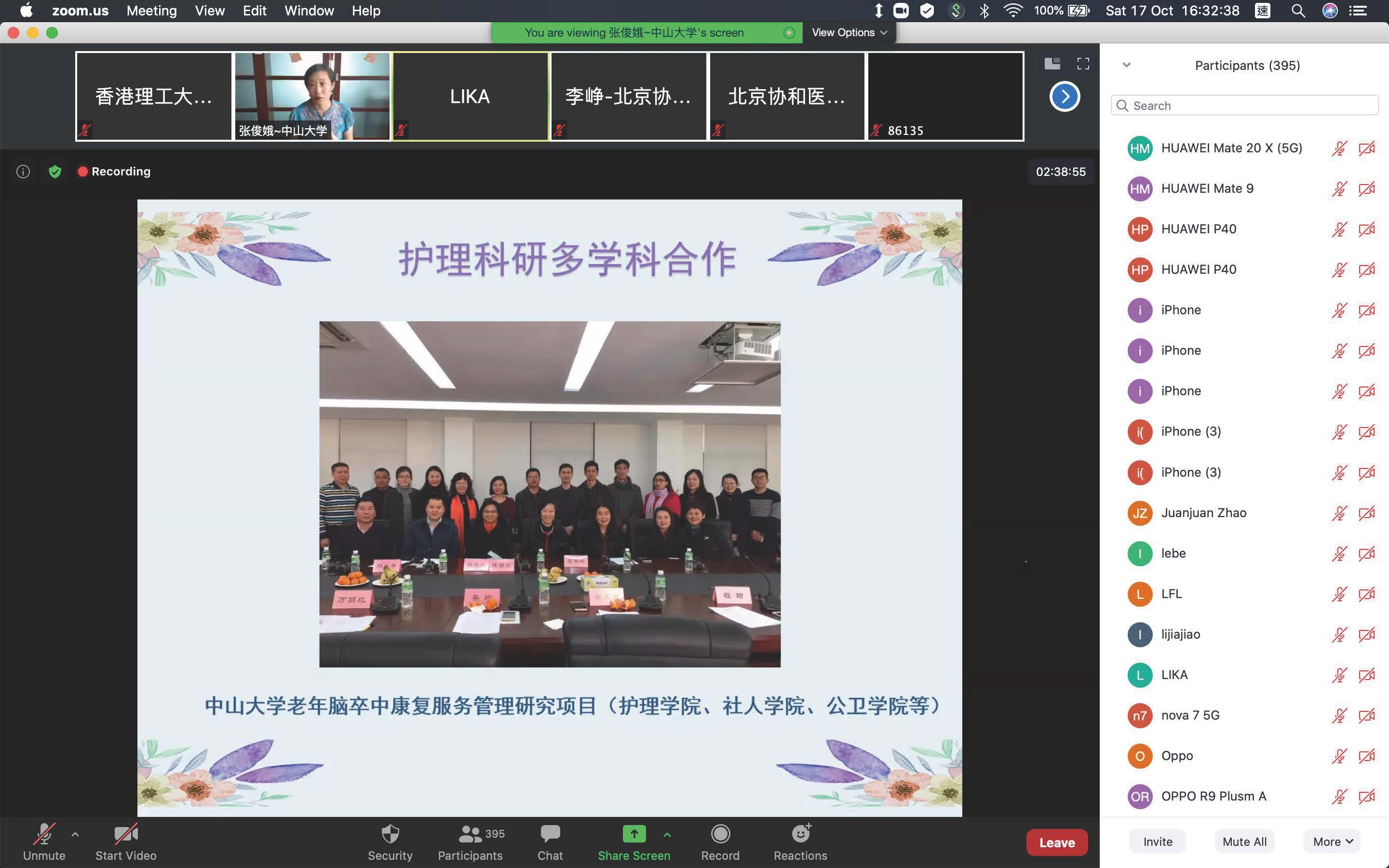
Task: Open the Chat bubble icon
Action: click(550, 834)
